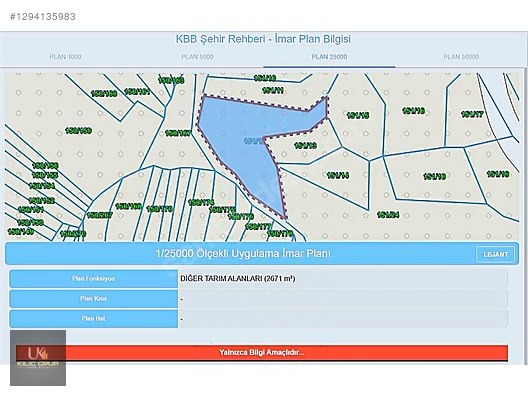Select parcel labeled 191/17 on map
The image size is (528, 396).
[x=472, y=114]
